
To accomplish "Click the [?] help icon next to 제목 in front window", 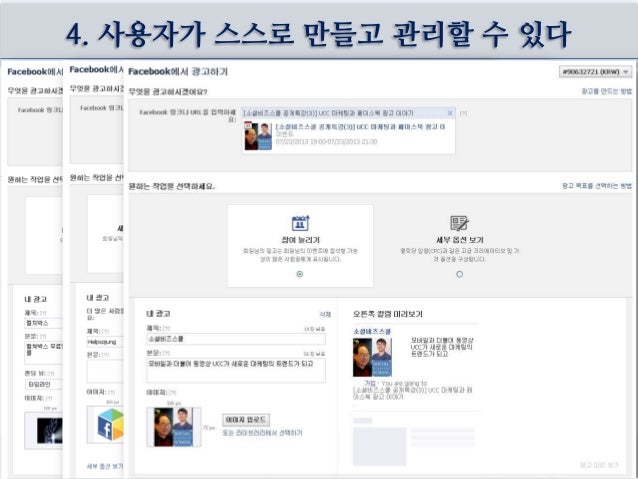I will (166, 328).
